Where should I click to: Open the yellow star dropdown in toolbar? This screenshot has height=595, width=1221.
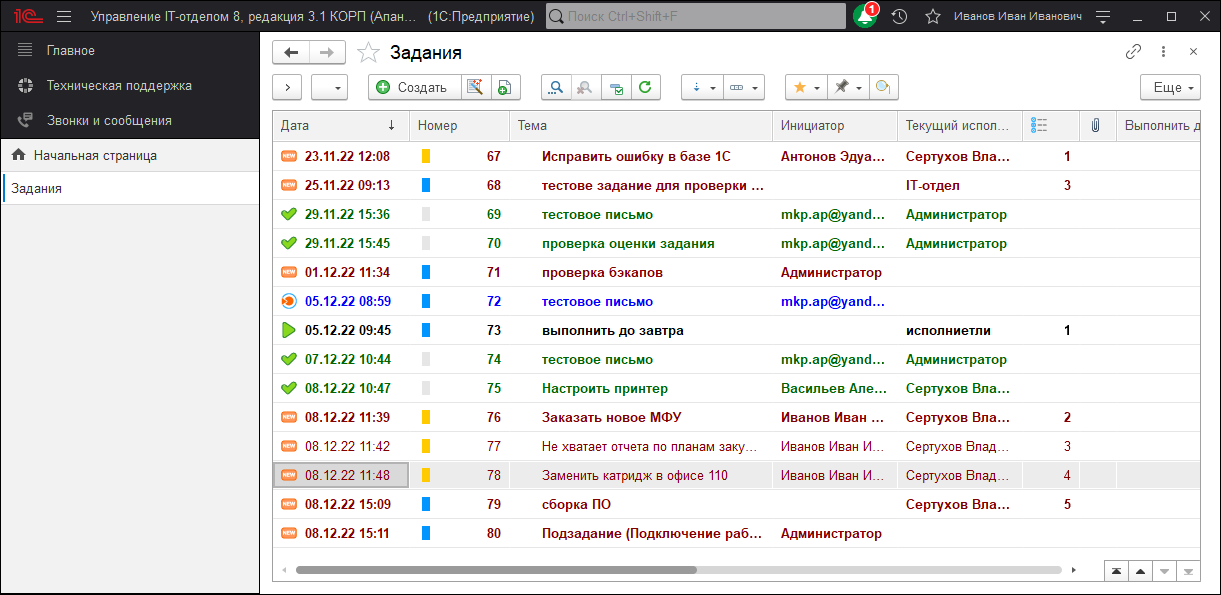[806, 87]
